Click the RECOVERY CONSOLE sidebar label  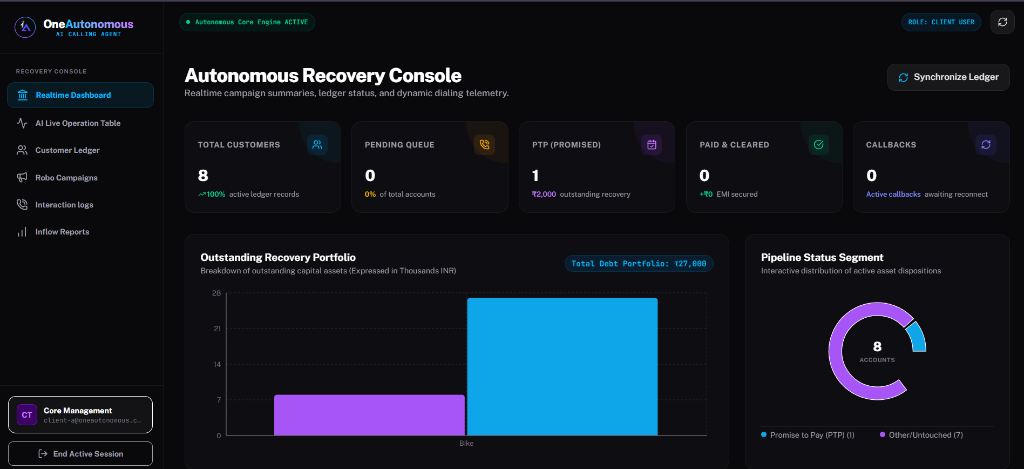(x=51, y=71)
